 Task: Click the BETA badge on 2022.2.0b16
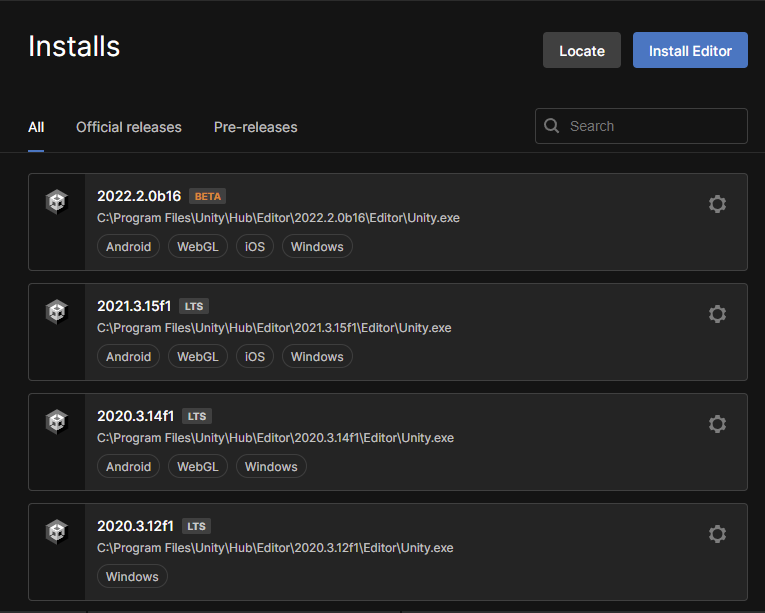coord(207,196)
